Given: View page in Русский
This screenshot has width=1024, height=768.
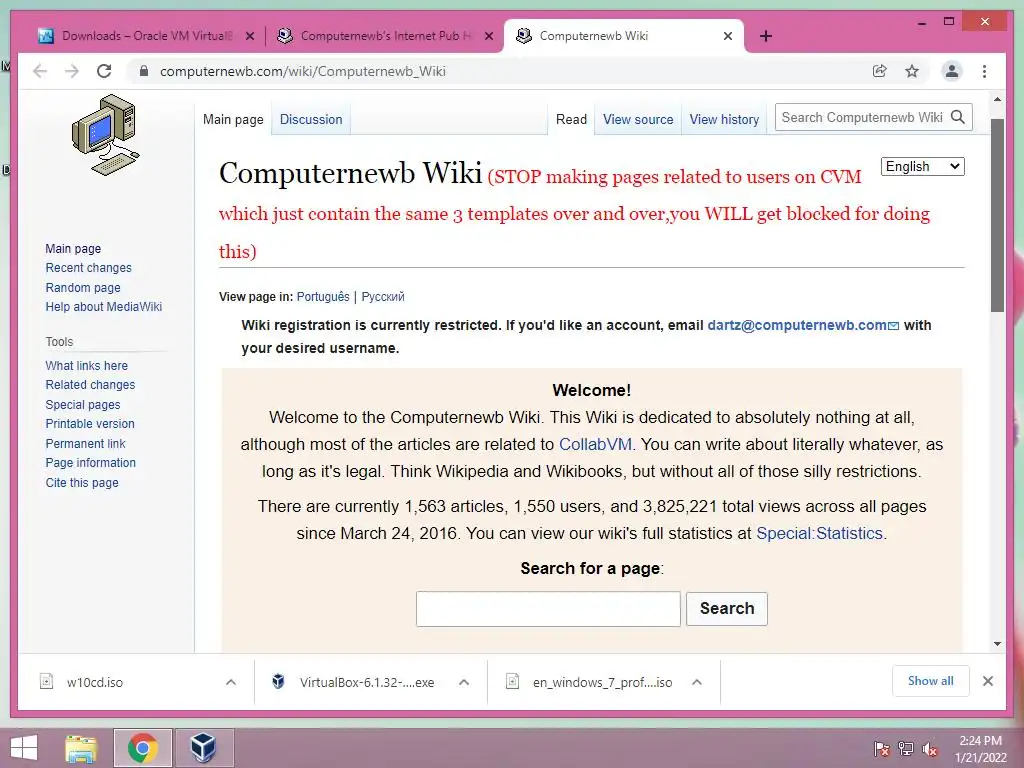Looking at the screenshot, I should click(383, 296).
